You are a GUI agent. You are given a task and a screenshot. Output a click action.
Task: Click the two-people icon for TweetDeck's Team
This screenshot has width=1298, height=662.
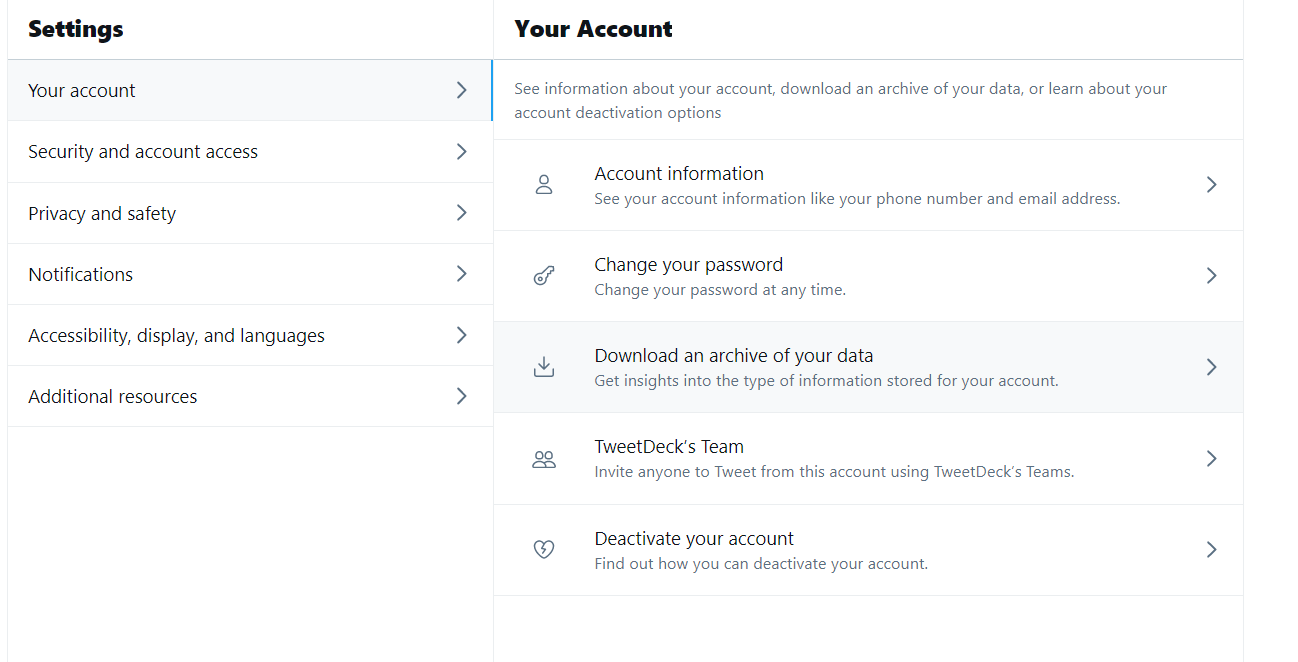coord(544,459)
